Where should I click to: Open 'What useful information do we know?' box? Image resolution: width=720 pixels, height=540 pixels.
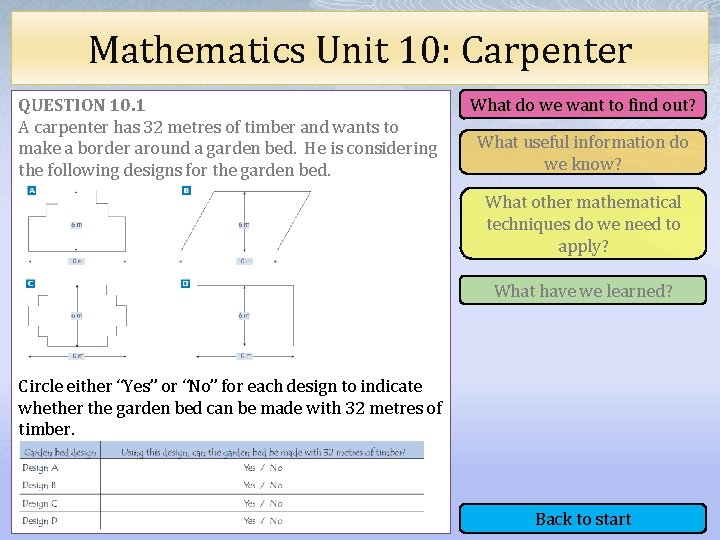tap(583, 152)
